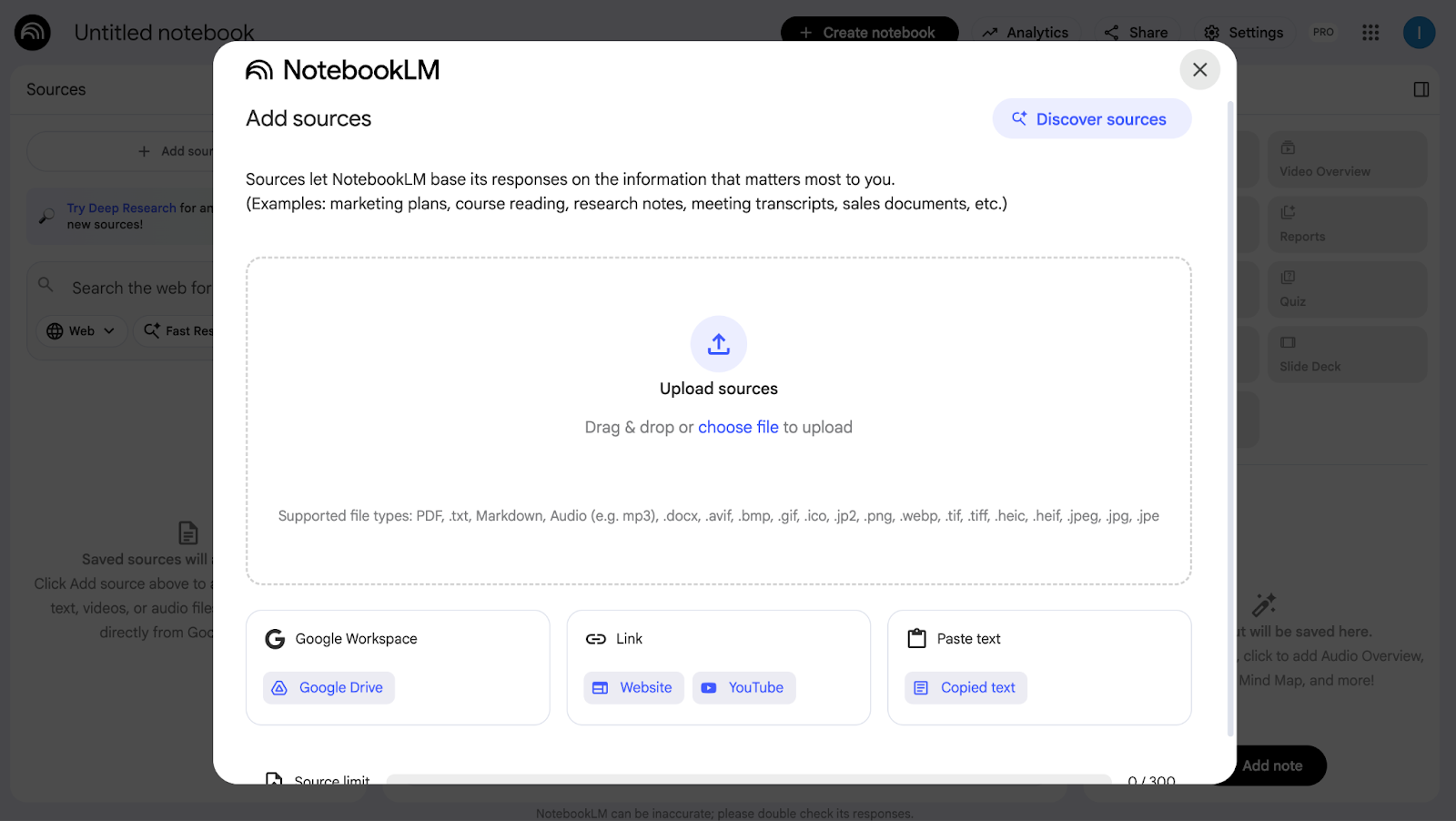The image size is (1456, 821).
Task: Collapse the right panel with the layout toggle
Action: click(x=1420, y=88)
